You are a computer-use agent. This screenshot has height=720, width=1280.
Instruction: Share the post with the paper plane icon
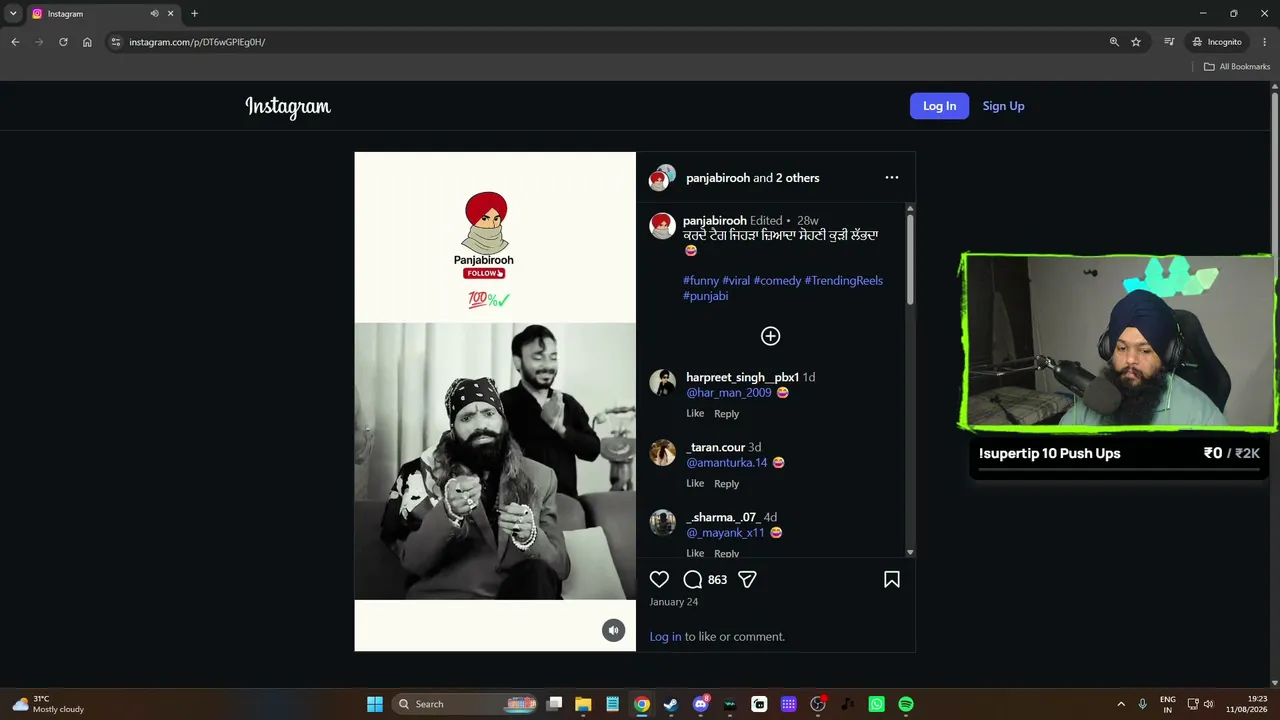(x=747, y=579)
